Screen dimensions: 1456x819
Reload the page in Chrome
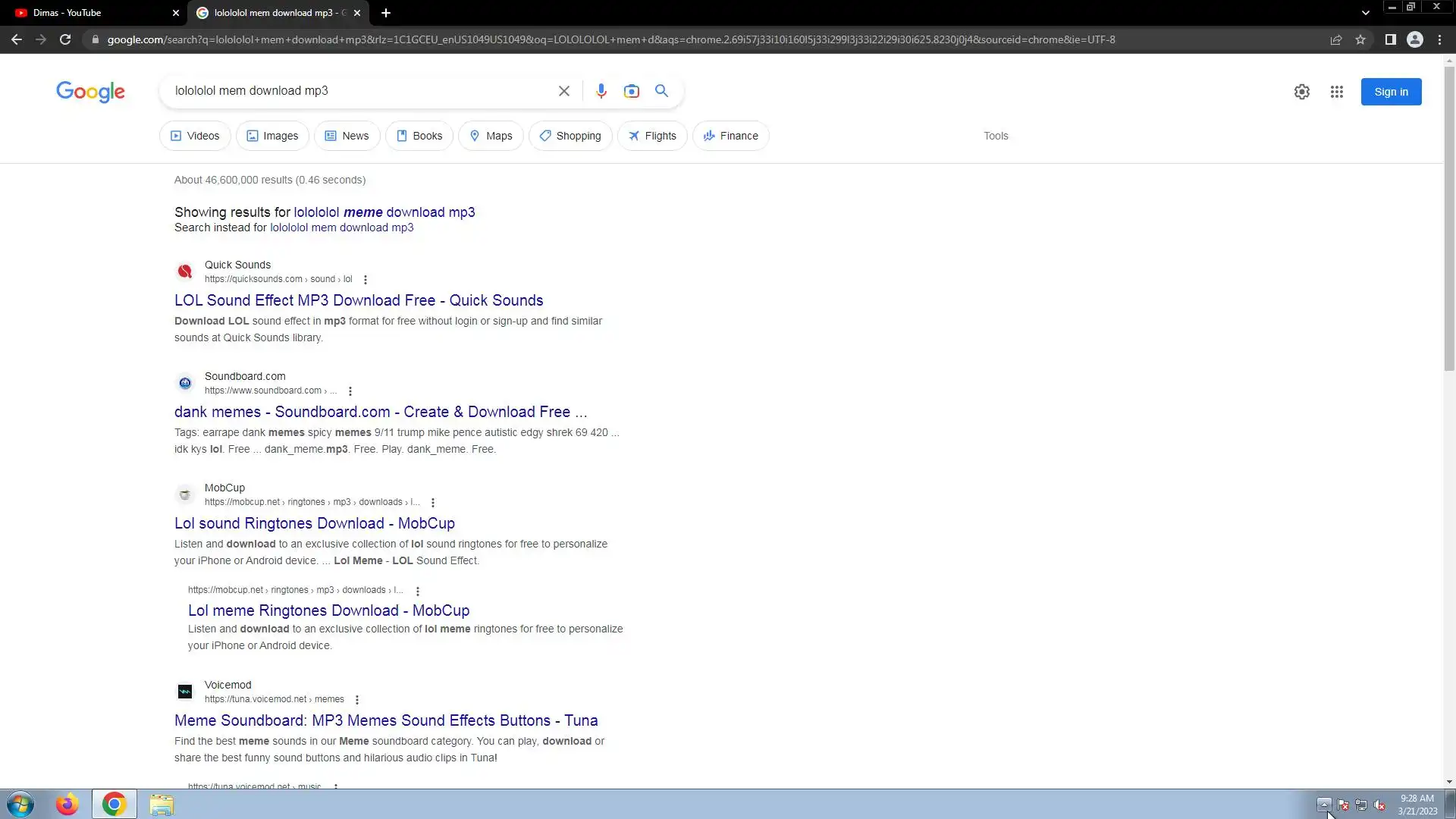click(x=65, y=39)
